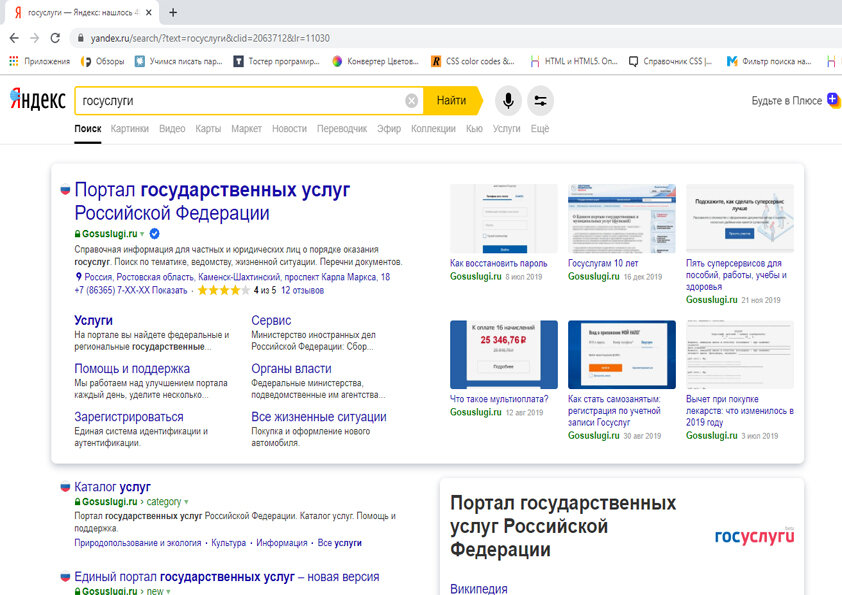Click госуслуги logo in info card
Image resolution: width=842 pixels, height=595 pixels.
pos(754,536)
